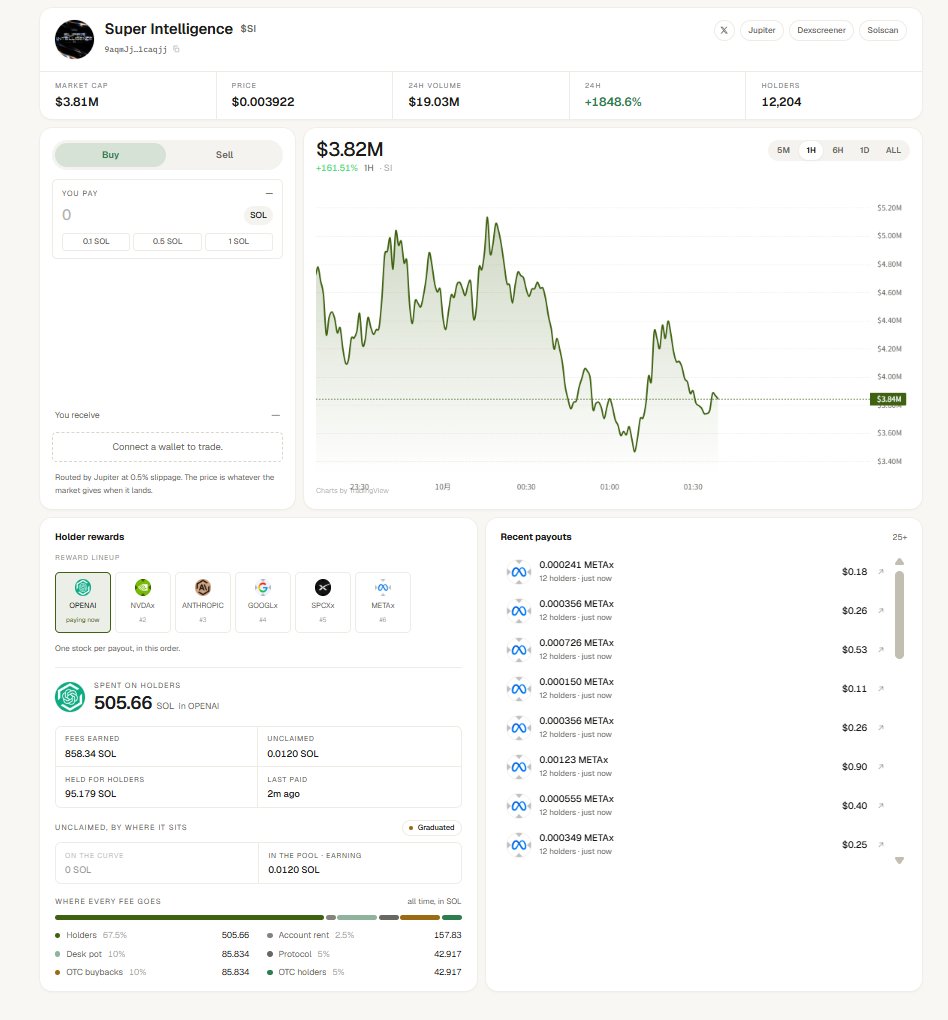The height and width of the screenshot is (1020, 948).
Task: Click the OTC buybacks orange fee segment
Action: pos(420,918)
